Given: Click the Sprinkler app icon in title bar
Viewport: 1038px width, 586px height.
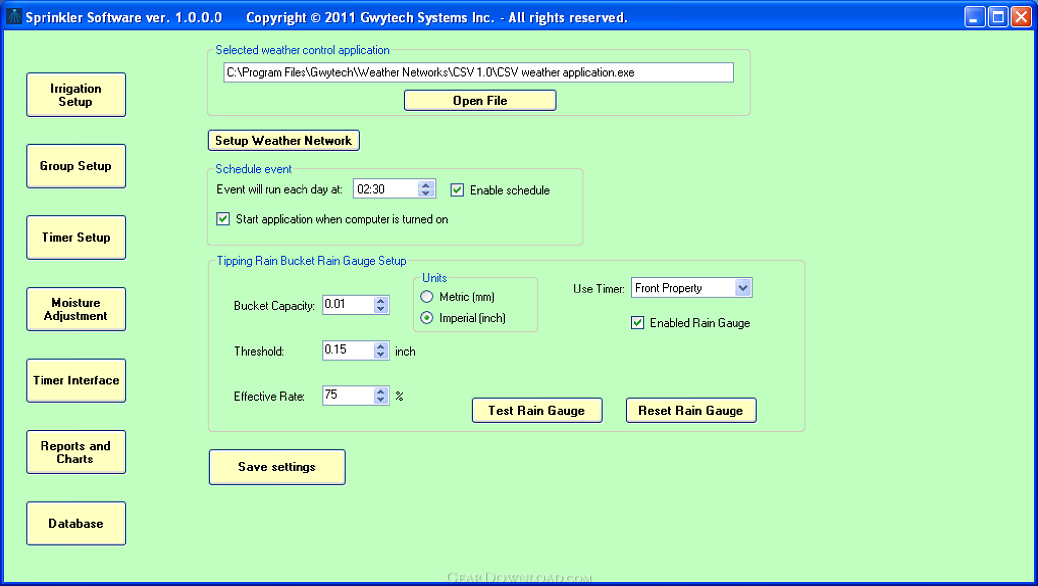Looking at the screenshot, I should click(14, 17).
